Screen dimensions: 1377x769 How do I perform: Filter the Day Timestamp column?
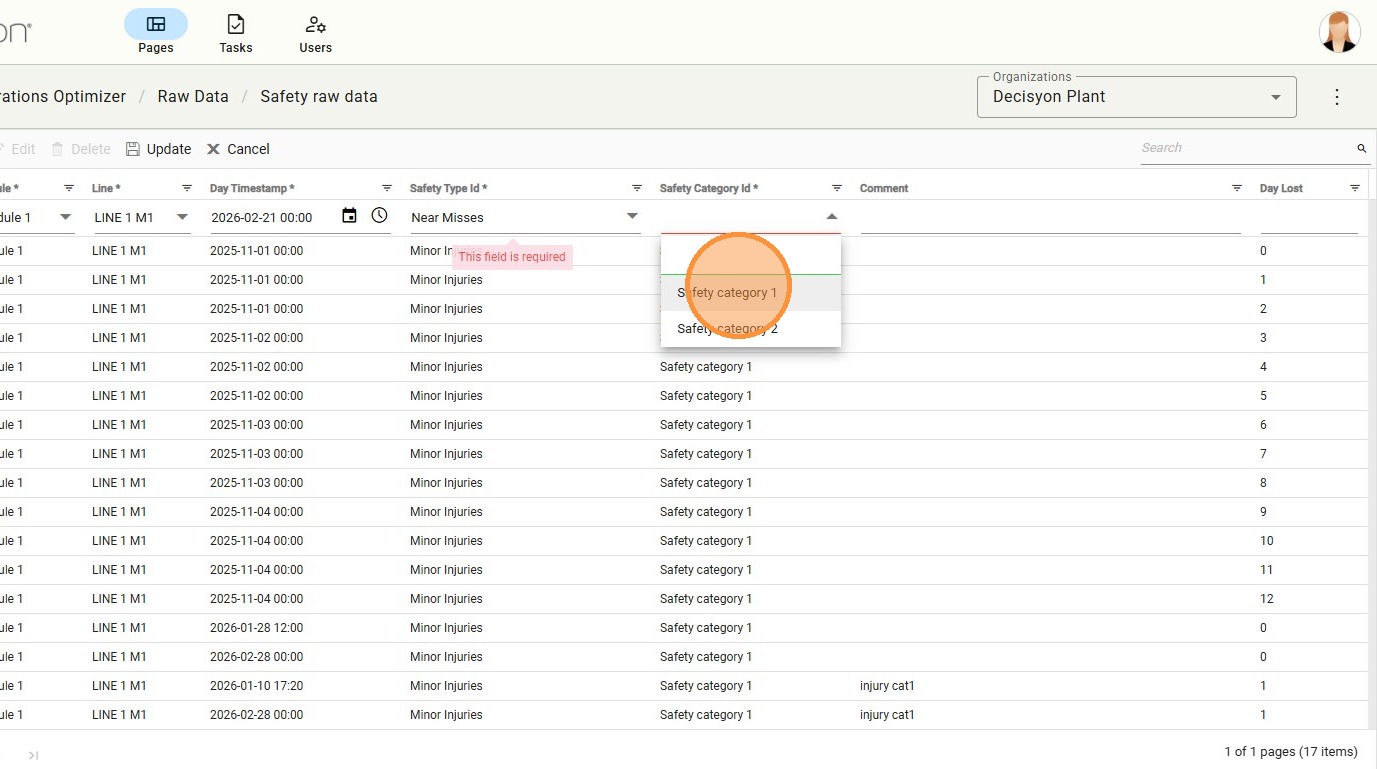click(387, 188)
